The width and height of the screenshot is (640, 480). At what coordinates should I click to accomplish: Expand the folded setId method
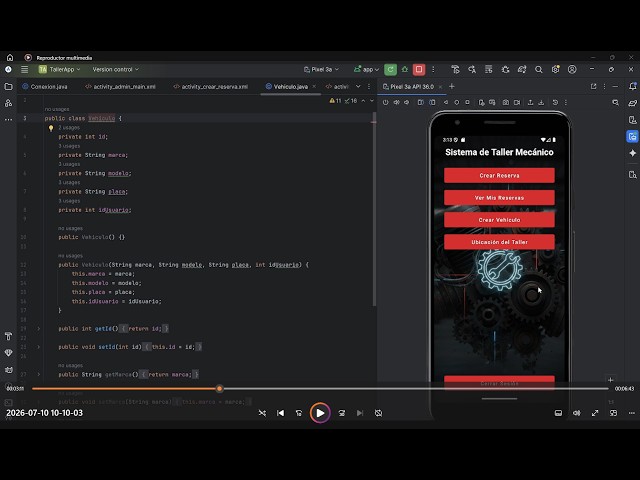pos(39,347)
